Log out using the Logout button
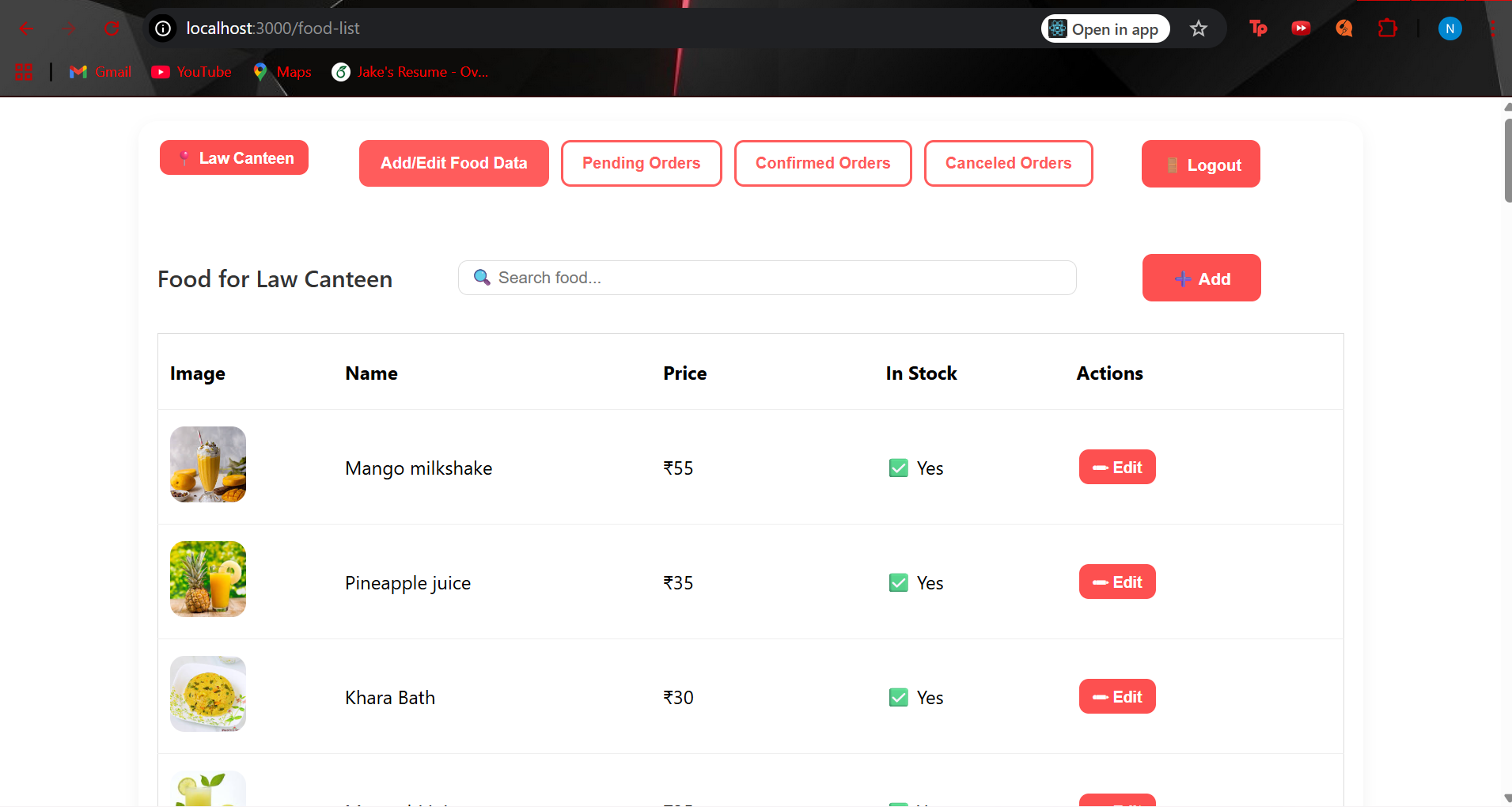The height and width of the screenshot is (807, 1512). click(1201, 164)
